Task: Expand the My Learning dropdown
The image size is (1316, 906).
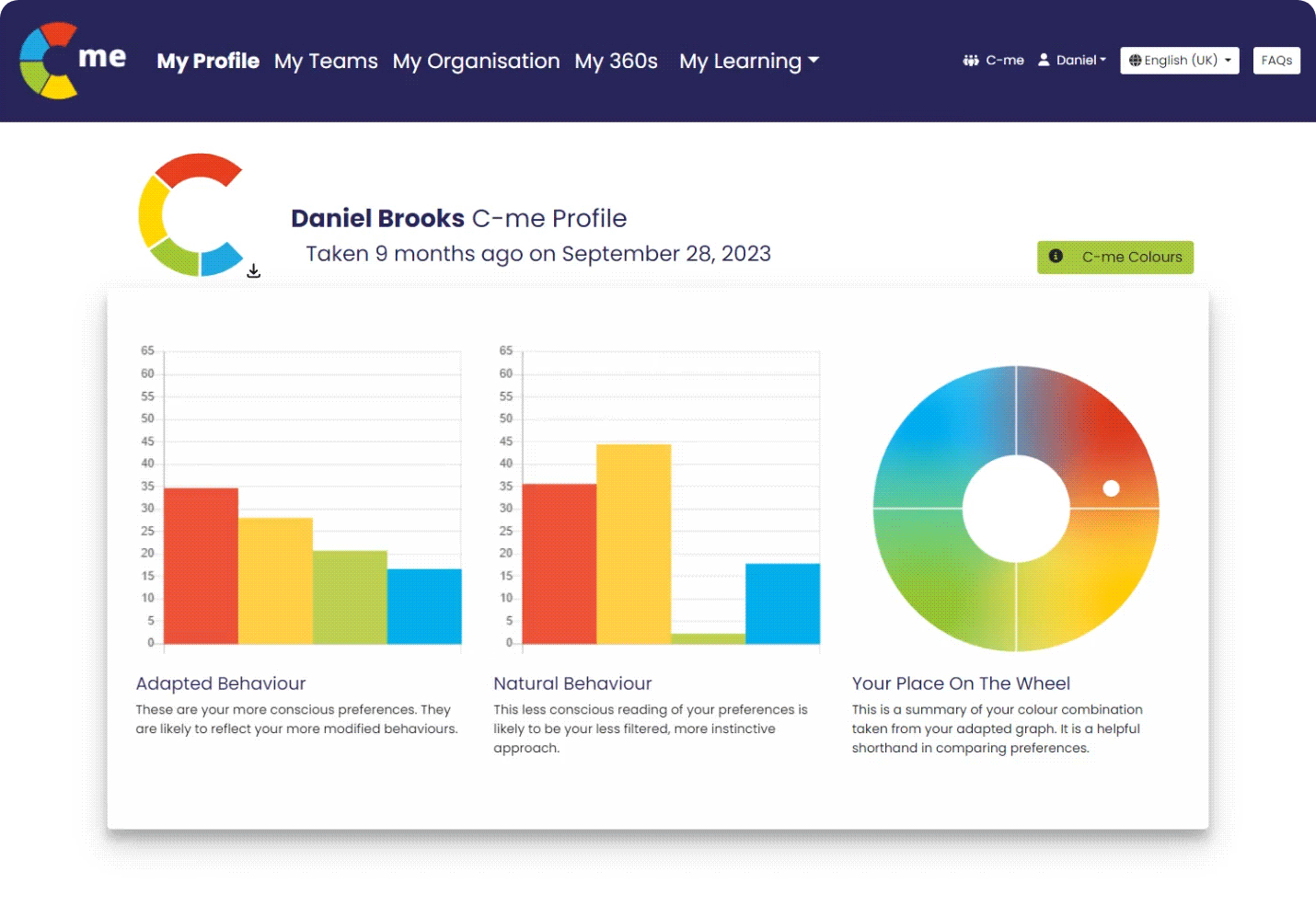Action: click(749, 61)
